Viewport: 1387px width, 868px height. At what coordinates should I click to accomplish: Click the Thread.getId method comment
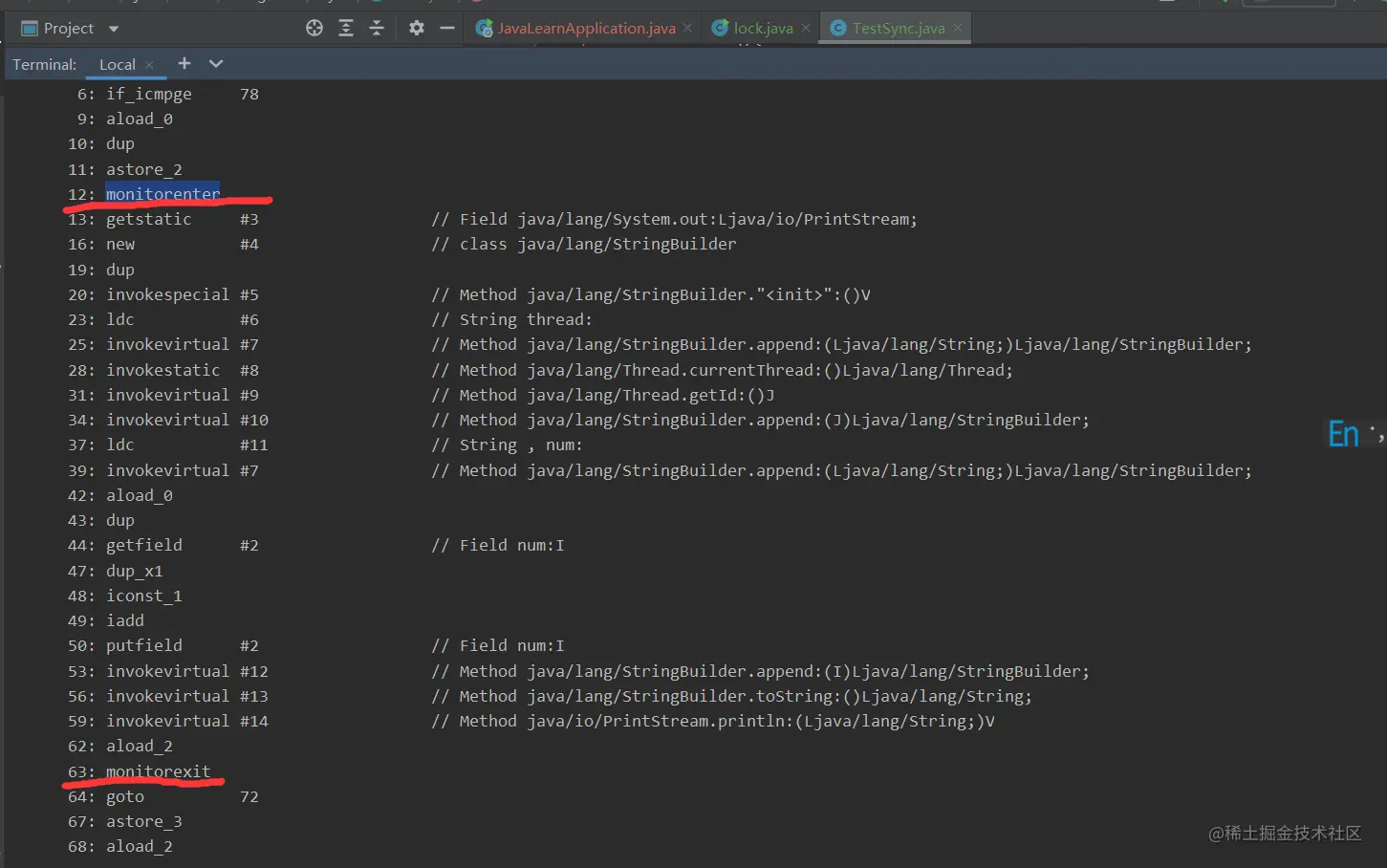(603, 395)
